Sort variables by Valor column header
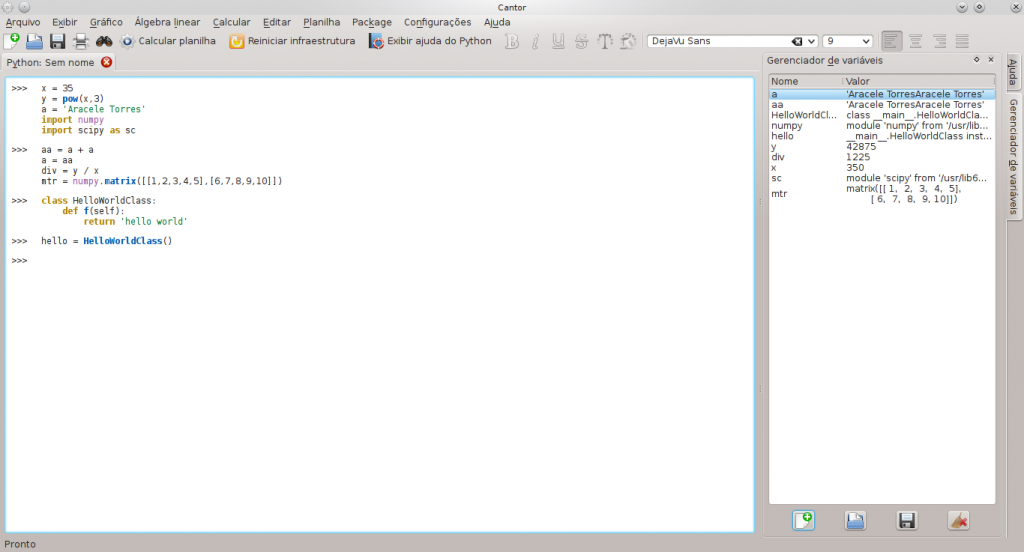Image resolution: width=1024 pixels, height=552 pixels. point(918,81)
